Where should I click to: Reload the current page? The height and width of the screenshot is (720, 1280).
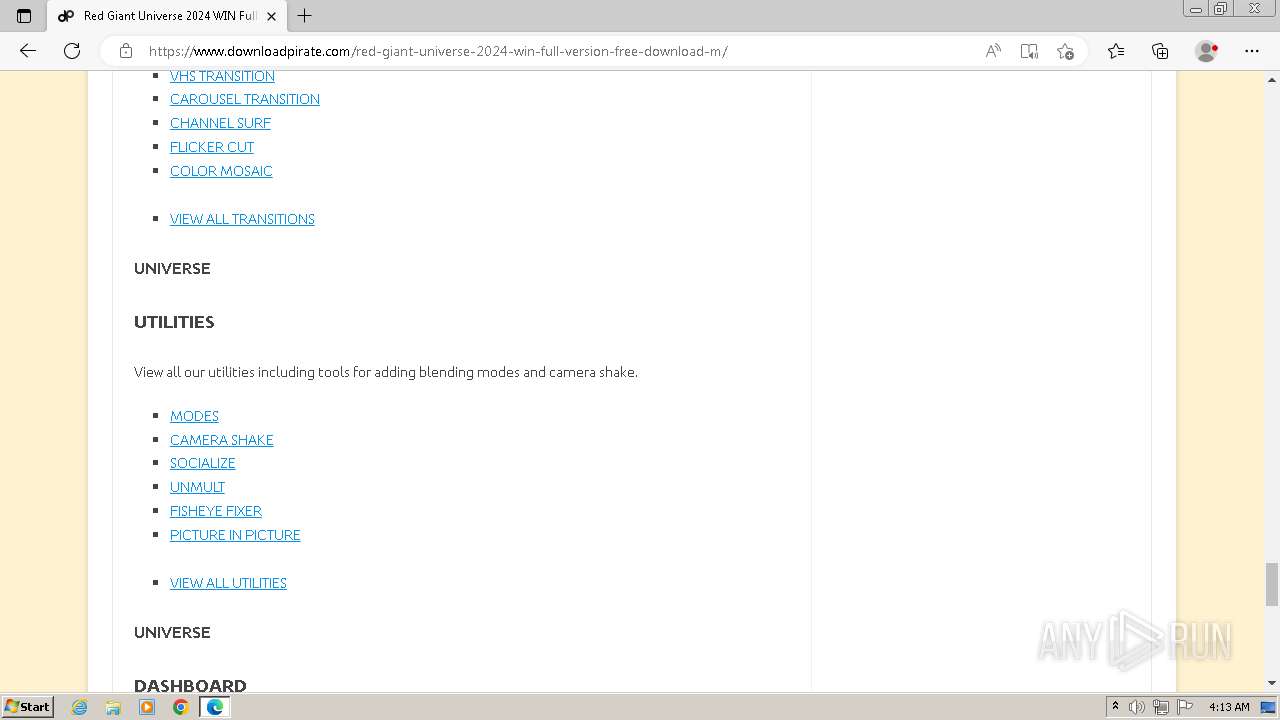click(72, 51)
